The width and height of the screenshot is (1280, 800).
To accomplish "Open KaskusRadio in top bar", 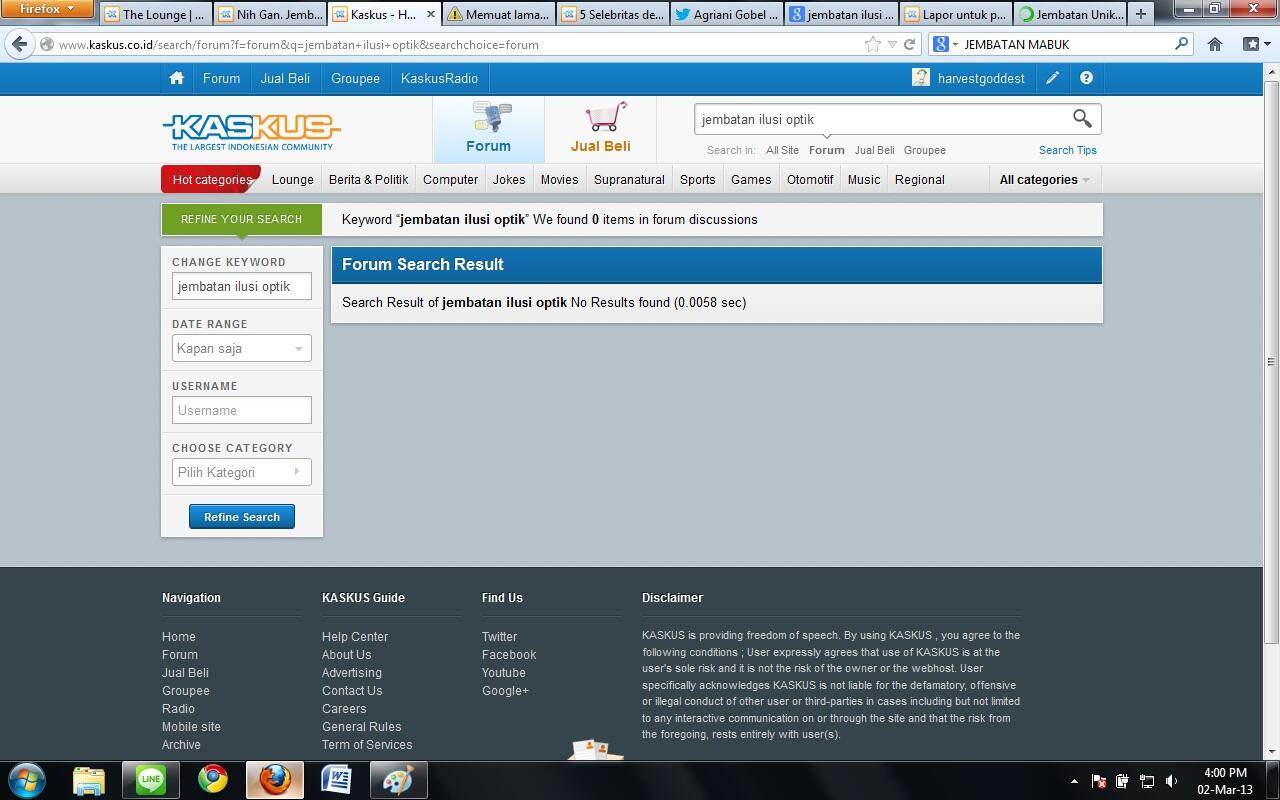I will click(439, 78).
